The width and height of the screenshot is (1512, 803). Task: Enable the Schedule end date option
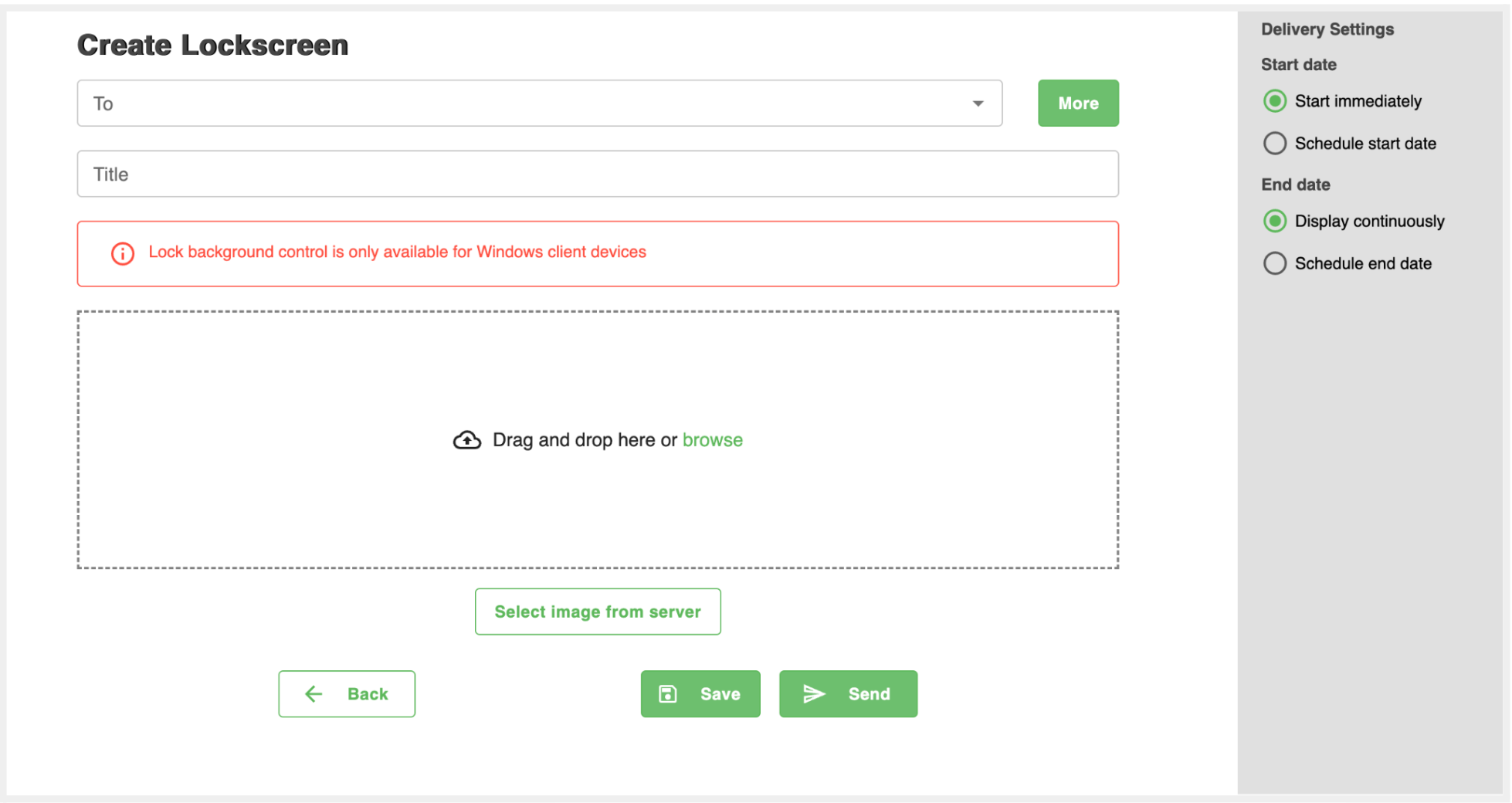click(1274, 263)
